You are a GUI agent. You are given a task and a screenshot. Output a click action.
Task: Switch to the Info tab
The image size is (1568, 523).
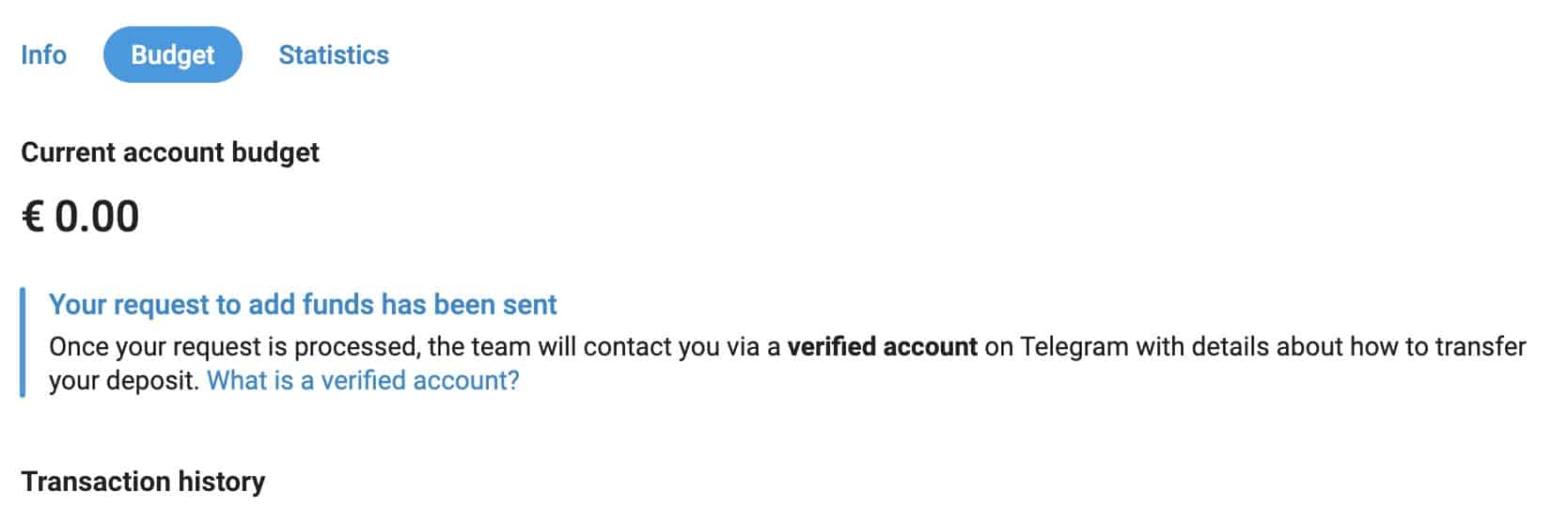(43, 55)
